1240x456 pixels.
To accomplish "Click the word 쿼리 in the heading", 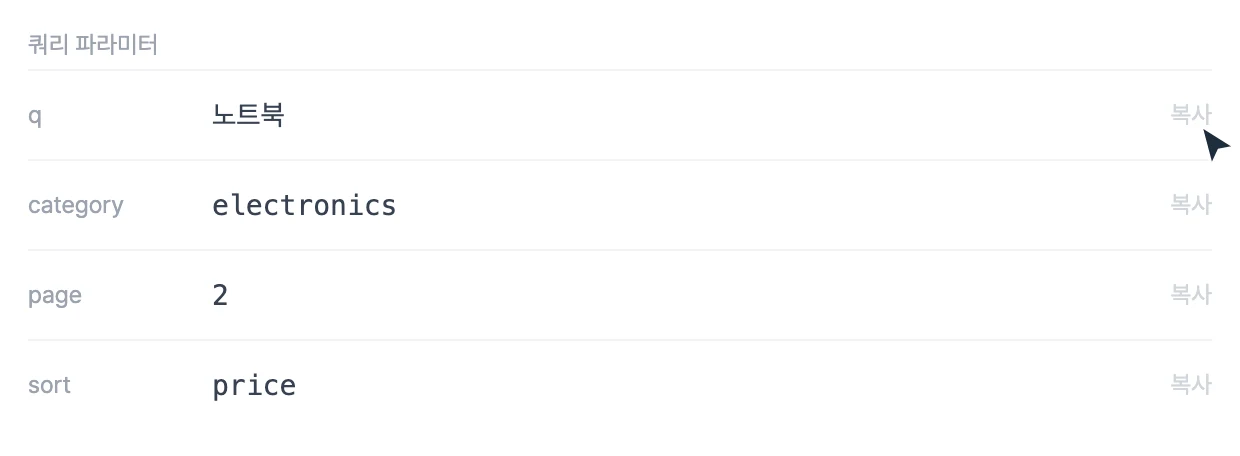I will point(47,45).
